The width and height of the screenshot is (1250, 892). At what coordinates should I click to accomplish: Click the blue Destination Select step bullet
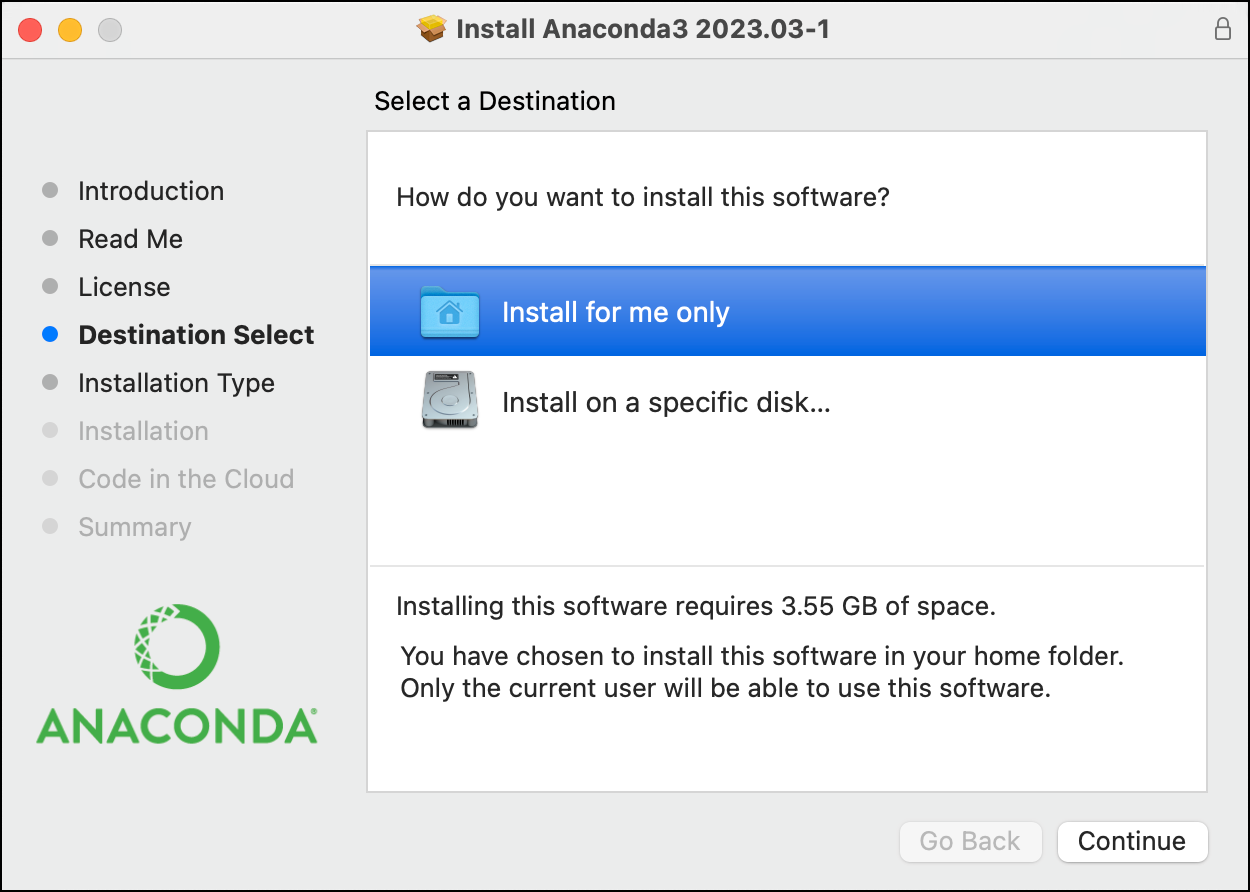tap(51, 335)
